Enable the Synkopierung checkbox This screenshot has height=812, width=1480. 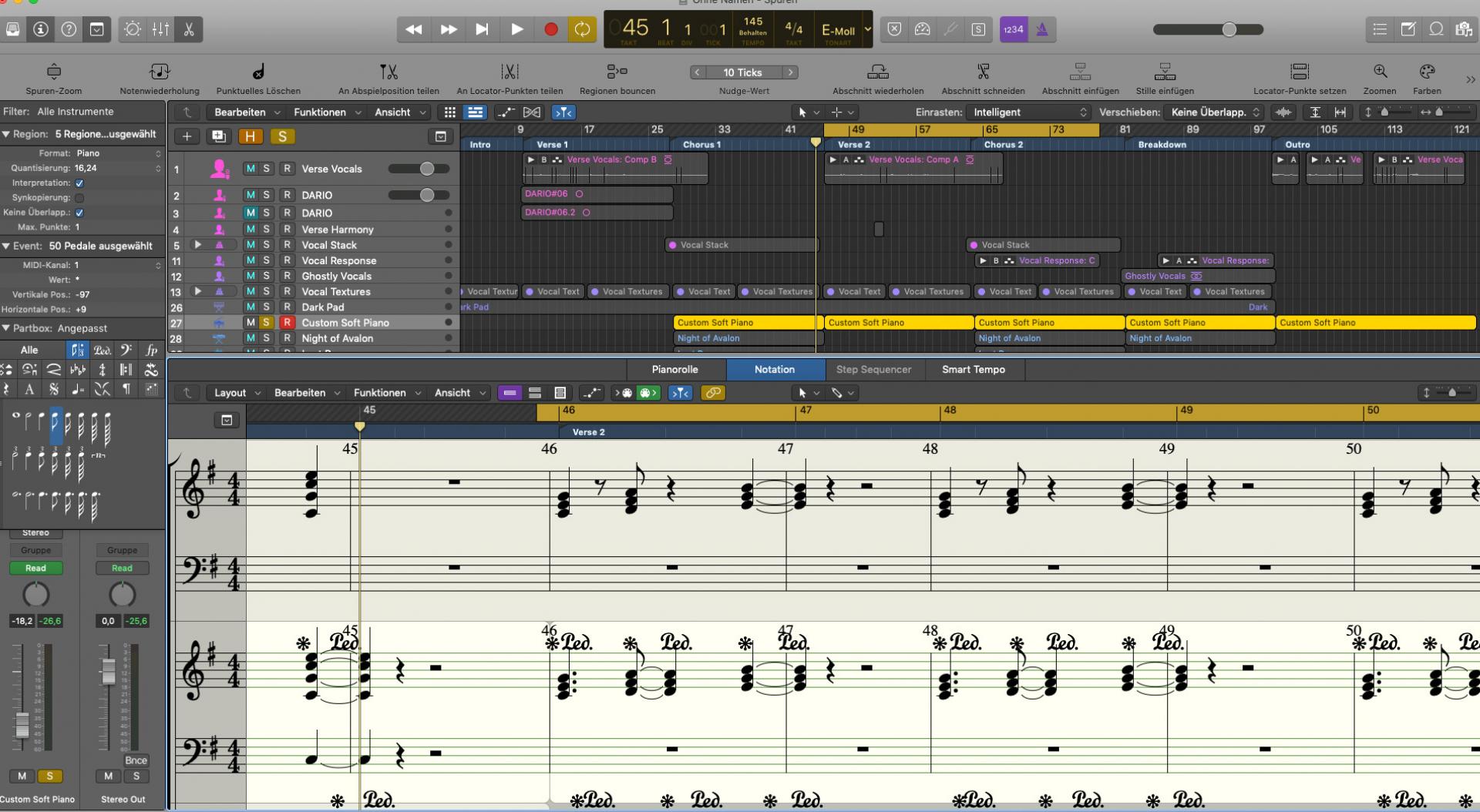click(79, 198)
